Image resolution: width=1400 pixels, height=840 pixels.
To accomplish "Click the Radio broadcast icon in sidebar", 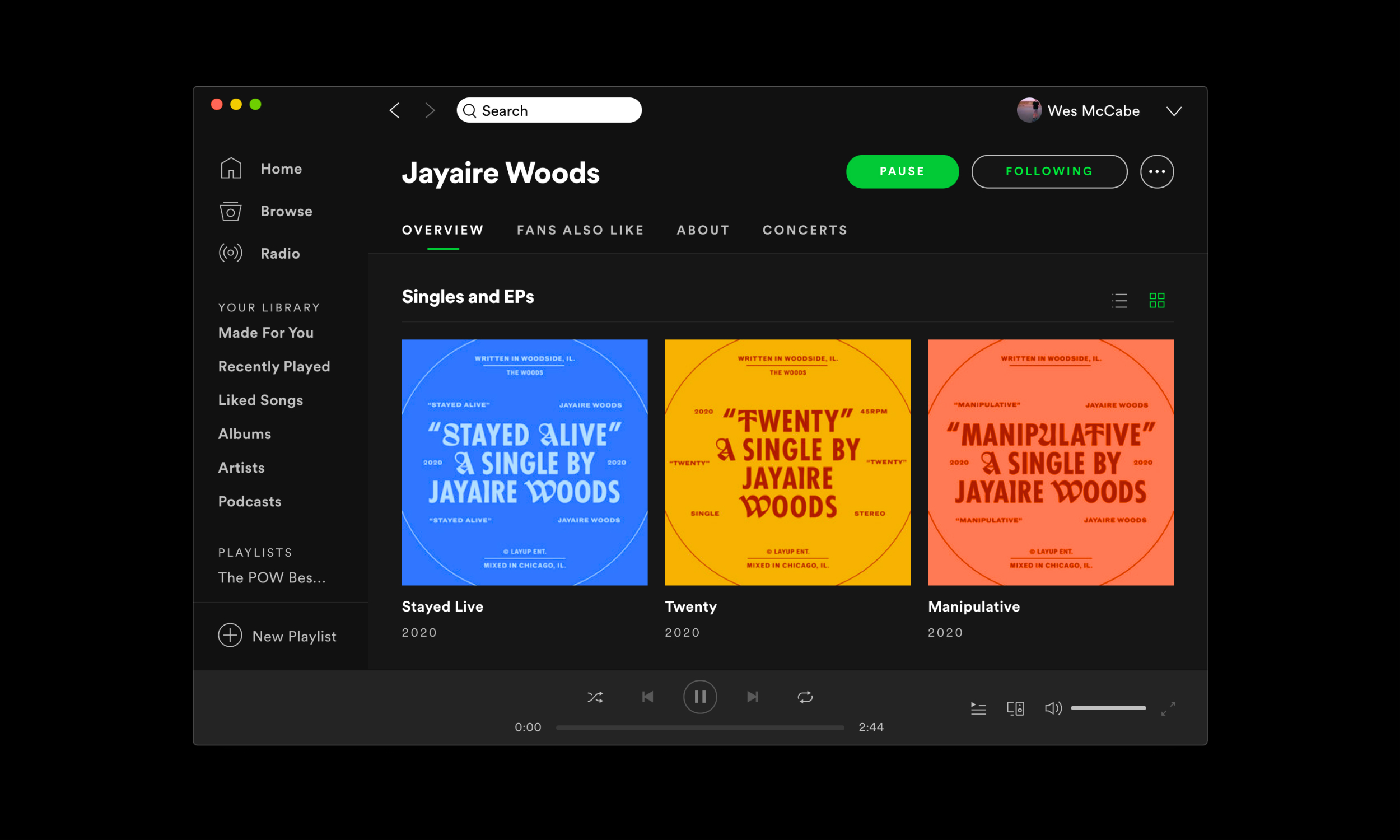I will 231,253.
